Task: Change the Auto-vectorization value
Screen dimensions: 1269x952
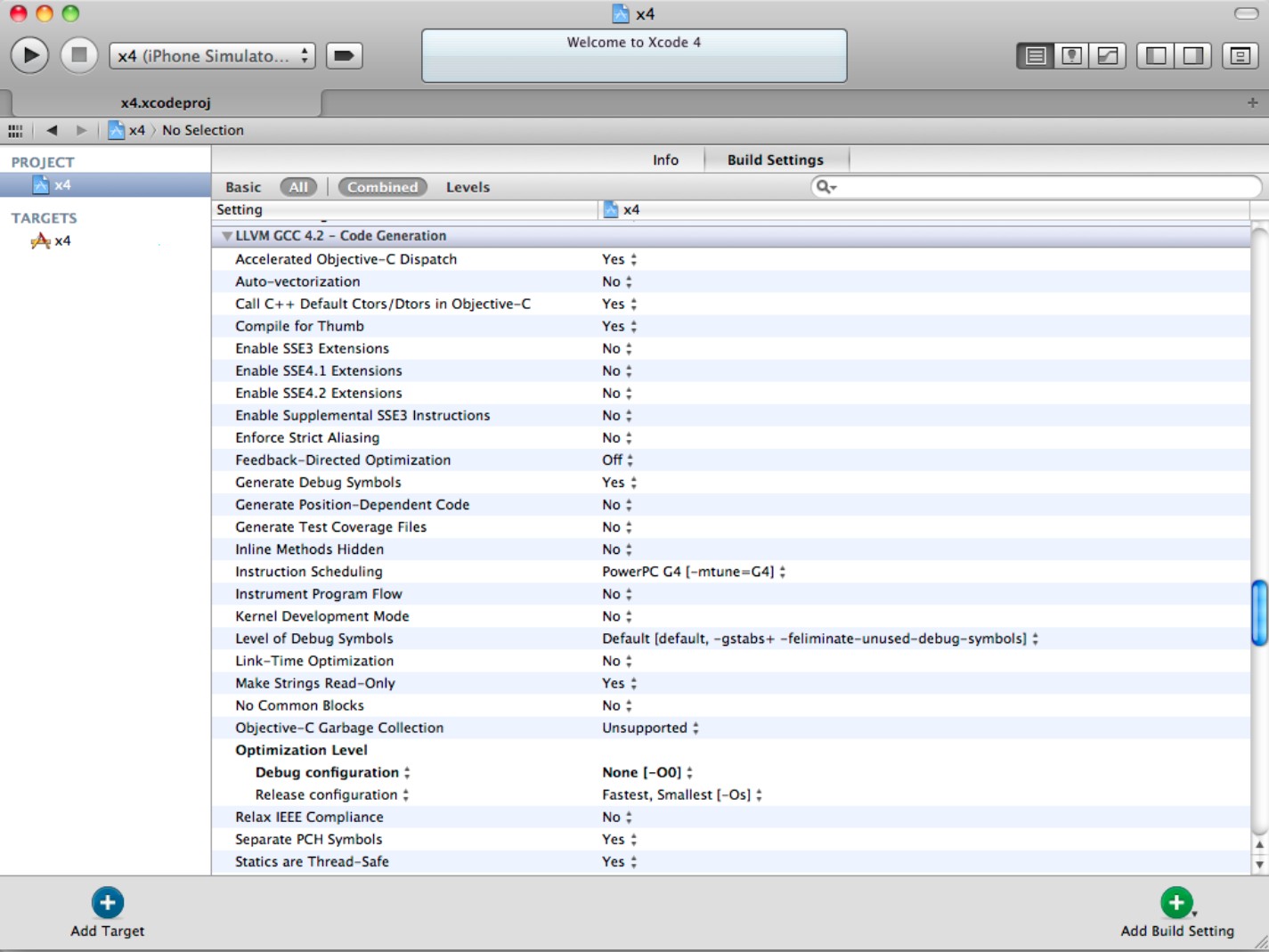Action: coord(617,281)
